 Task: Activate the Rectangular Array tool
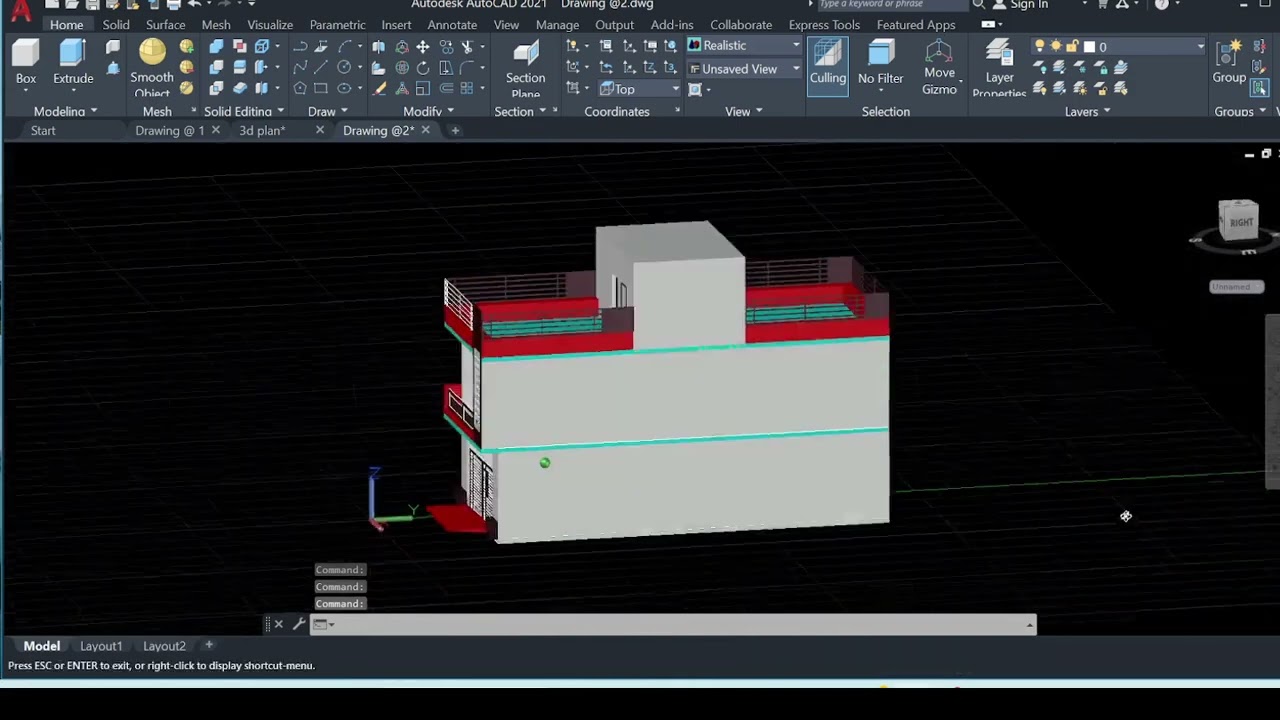(467, 88)
